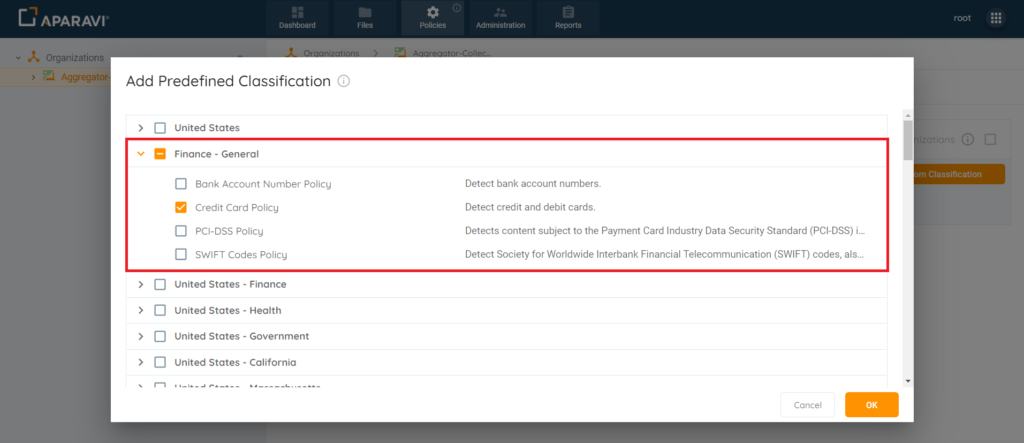
Task: Enable the Bank Account Number Policy checkbox
Action: 181,184
